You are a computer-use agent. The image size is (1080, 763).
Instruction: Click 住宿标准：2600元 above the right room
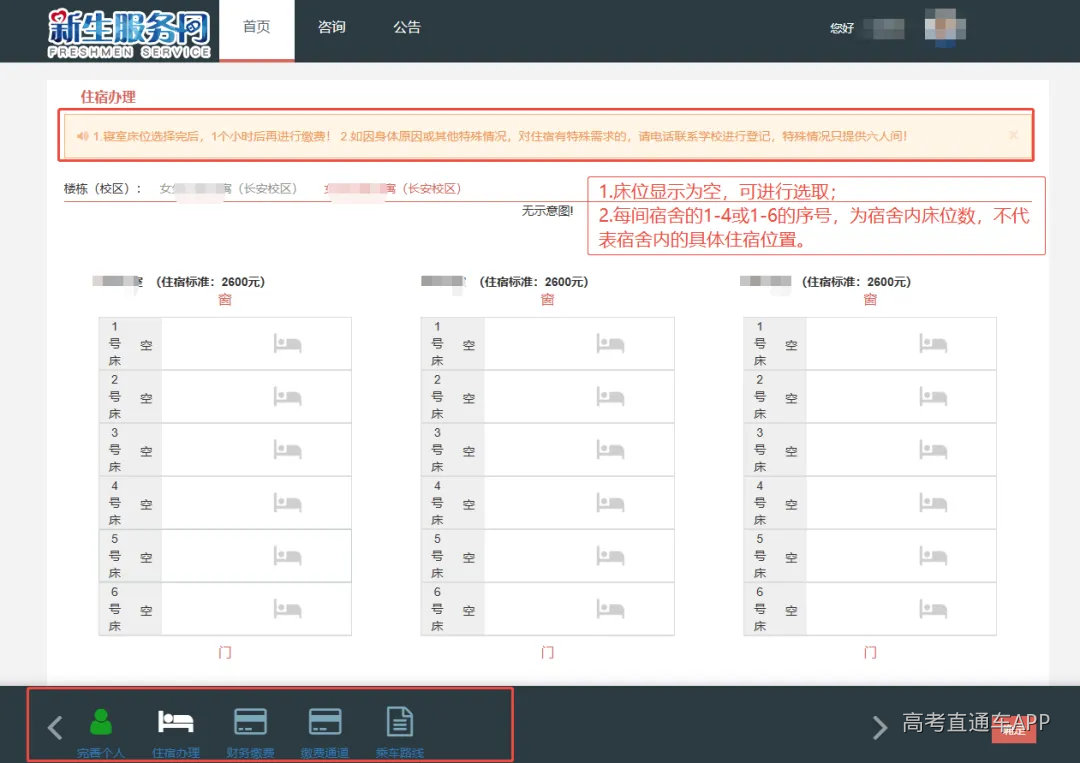pyautogui.click(x=856, y=282)
